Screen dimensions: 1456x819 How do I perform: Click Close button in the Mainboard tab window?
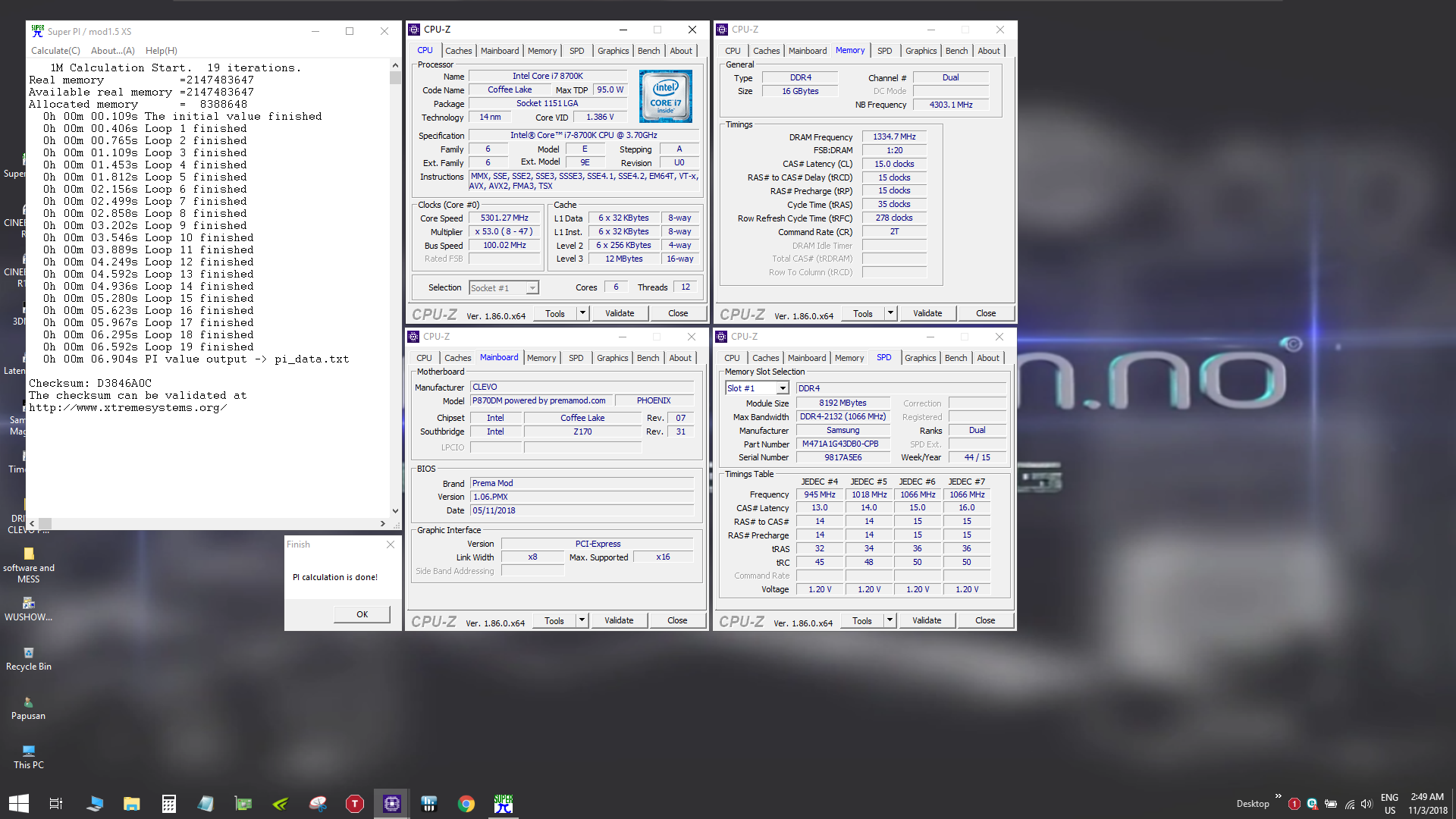677,620
